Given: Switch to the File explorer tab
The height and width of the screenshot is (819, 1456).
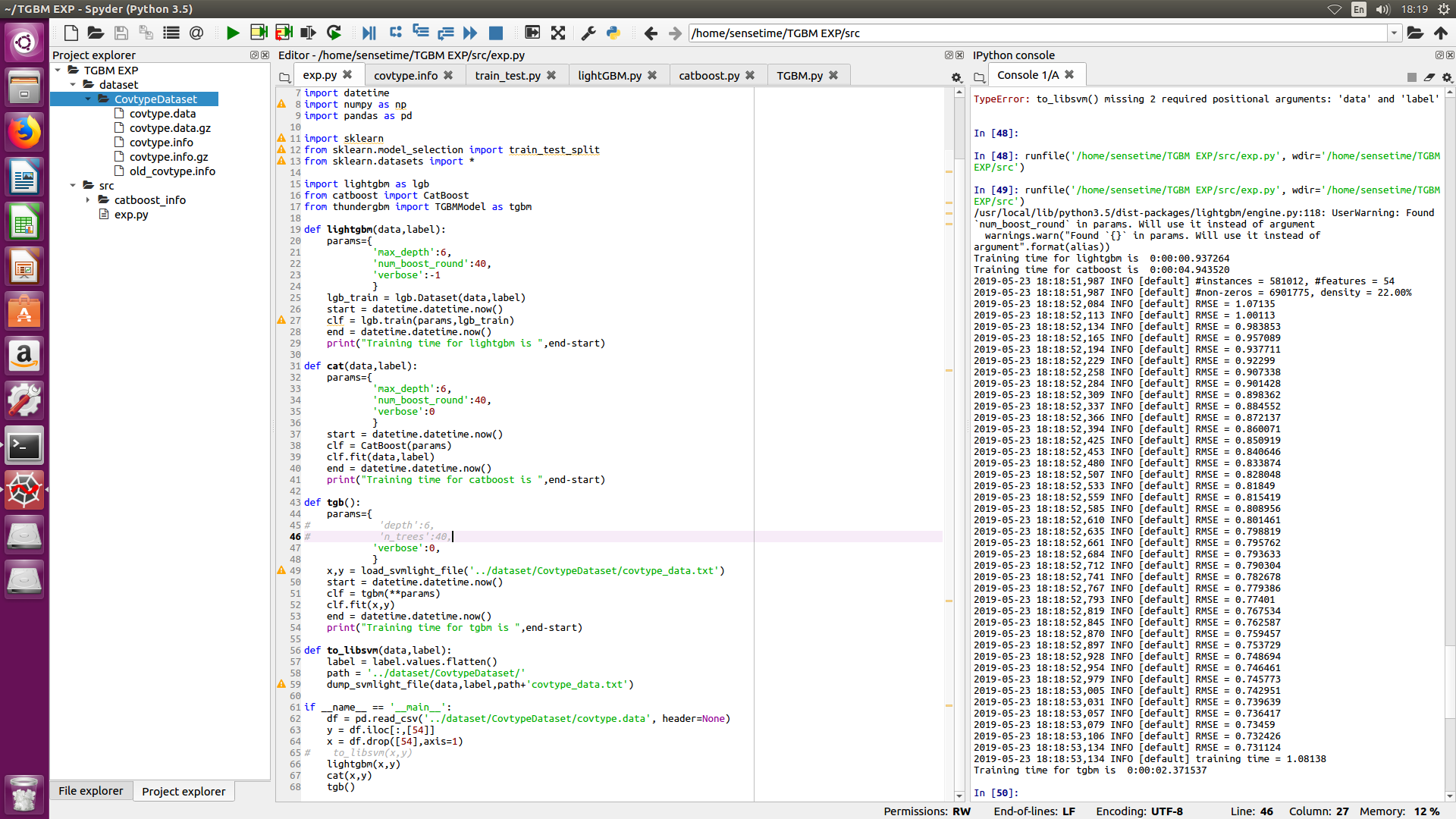Looking at the screenshot, I should pos(90,791).
